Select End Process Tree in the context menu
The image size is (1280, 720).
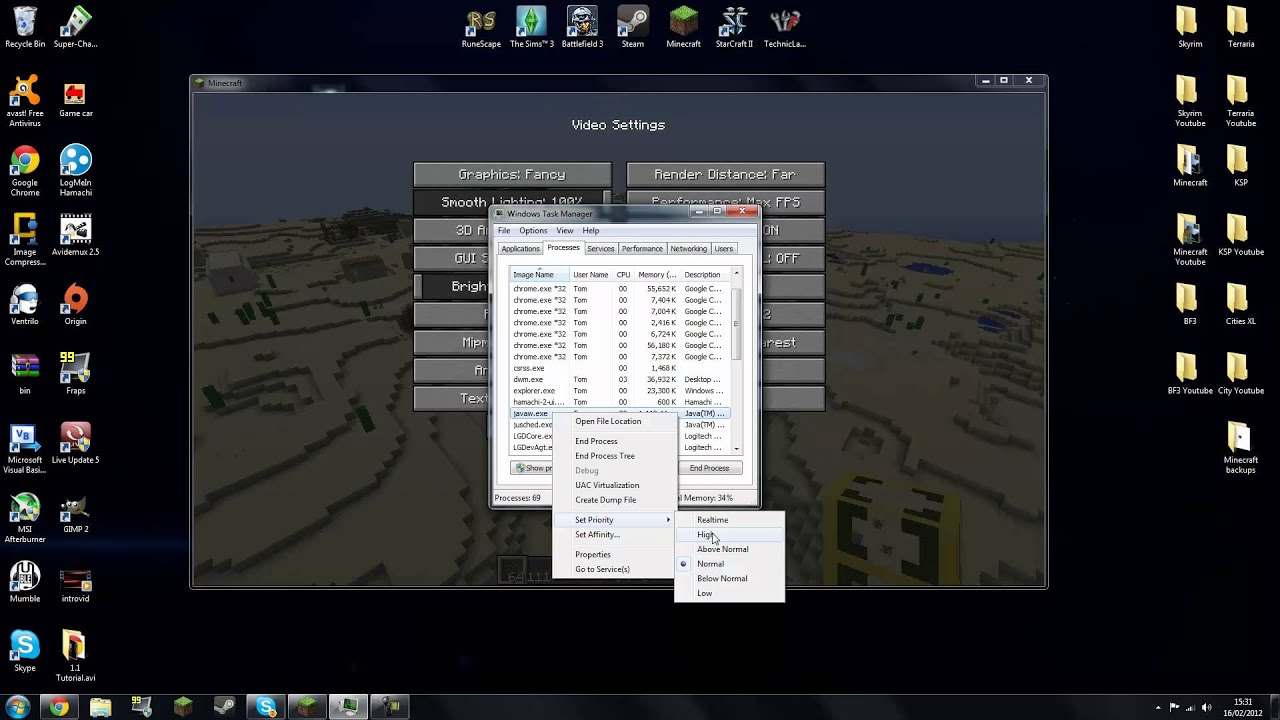(x=613, y=456)
